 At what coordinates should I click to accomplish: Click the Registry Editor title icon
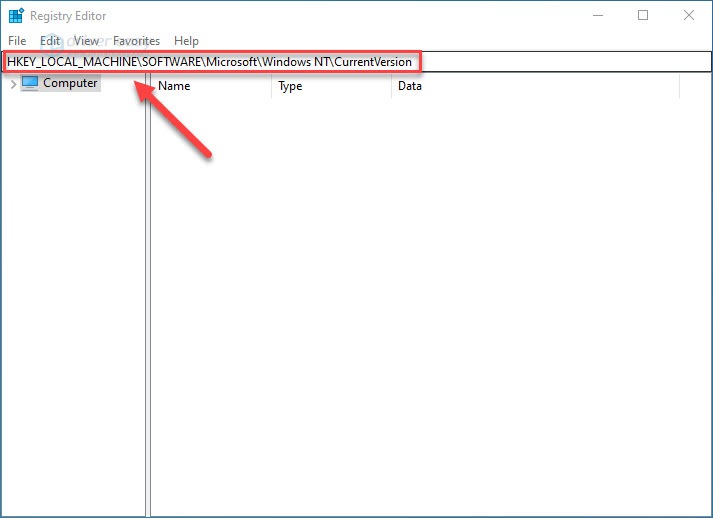16,15
